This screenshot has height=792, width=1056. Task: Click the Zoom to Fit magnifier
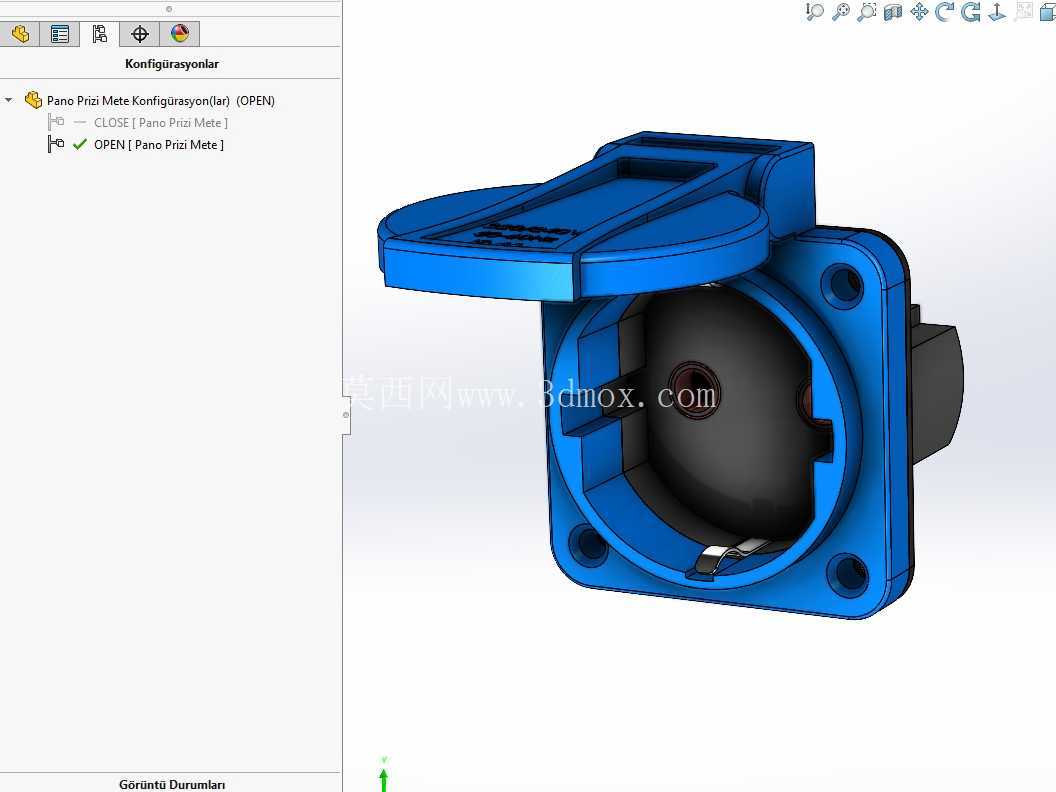(841, 11)
